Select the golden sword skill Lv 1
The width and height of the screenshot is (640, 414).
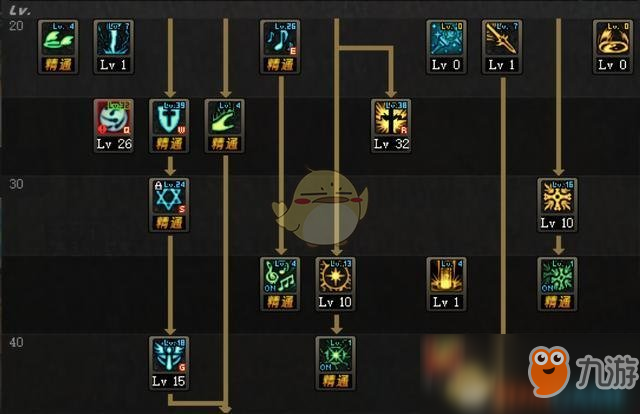pyautogui.click(x=502, y=47)
